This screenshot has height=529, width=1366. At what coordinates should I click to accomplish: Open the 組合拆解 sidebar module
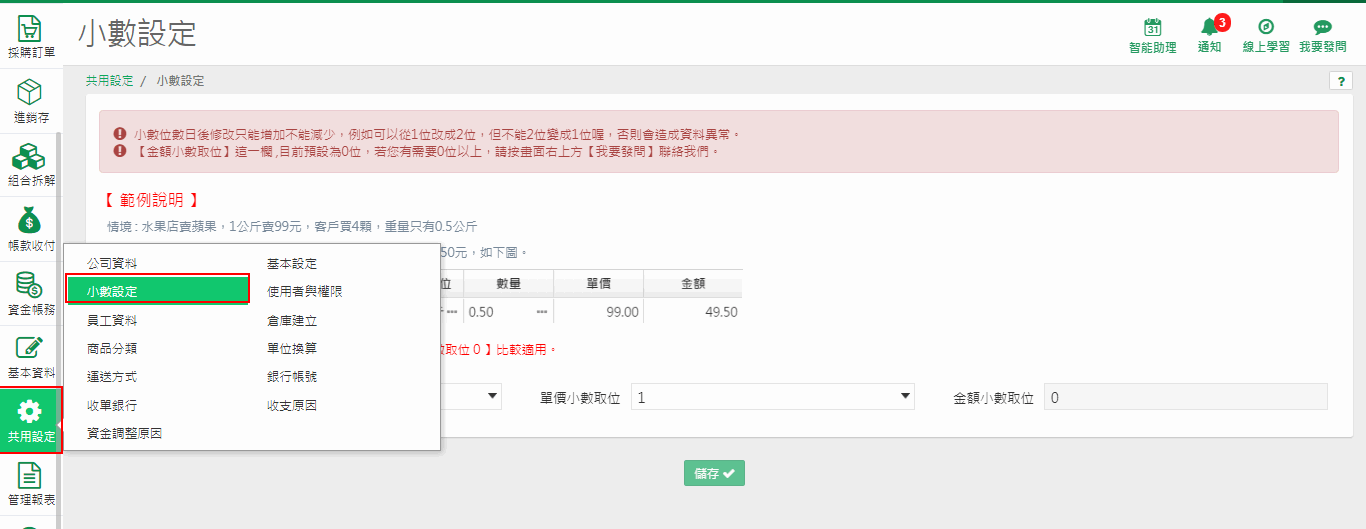pos(30,165)
